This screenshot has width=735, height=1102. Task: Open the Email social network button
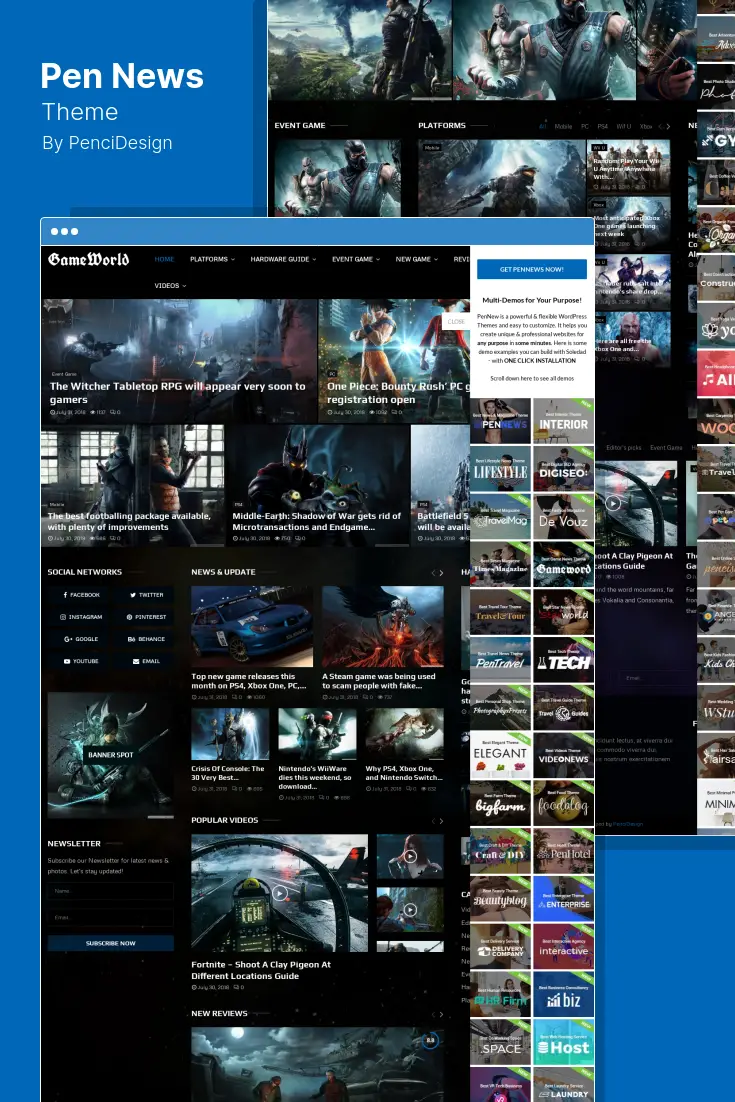click(x=146, y=661)
